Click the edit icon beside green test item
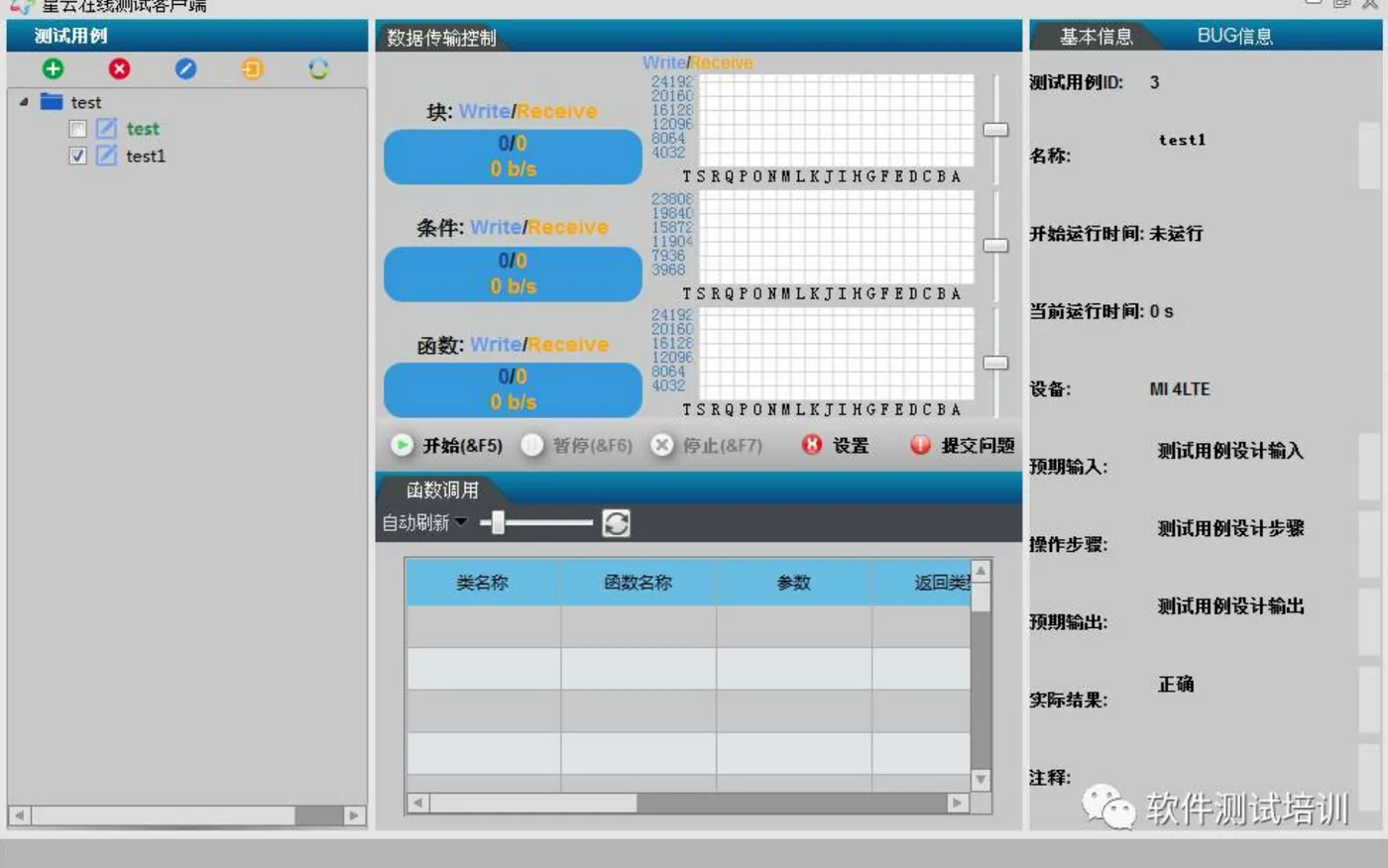The width and height of the screenshot is (1388, 868). click(106, 129)
